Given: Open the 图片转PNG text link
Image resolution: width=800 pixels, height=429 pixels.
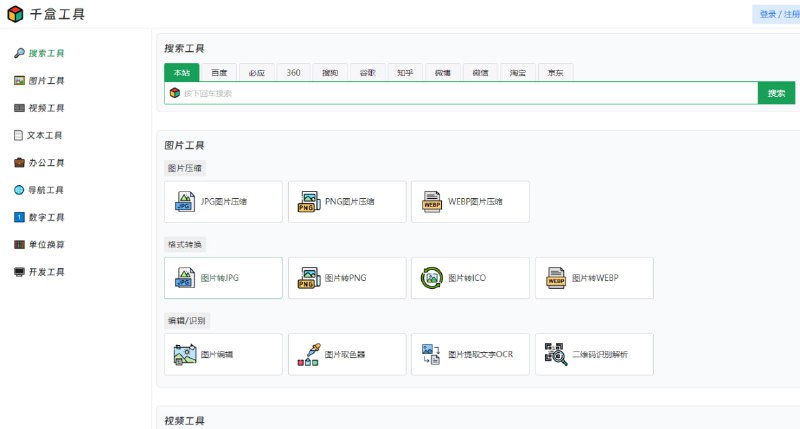Looking at the screenshot, I should click(x=345, y=278).
